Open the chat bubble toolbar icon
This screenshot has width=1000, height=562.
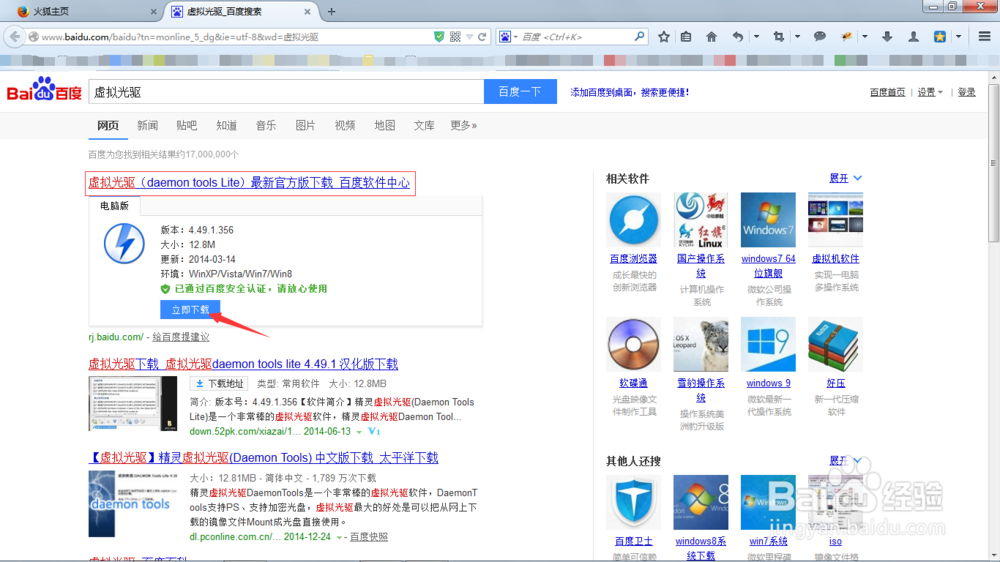click(x=820, y=37)
